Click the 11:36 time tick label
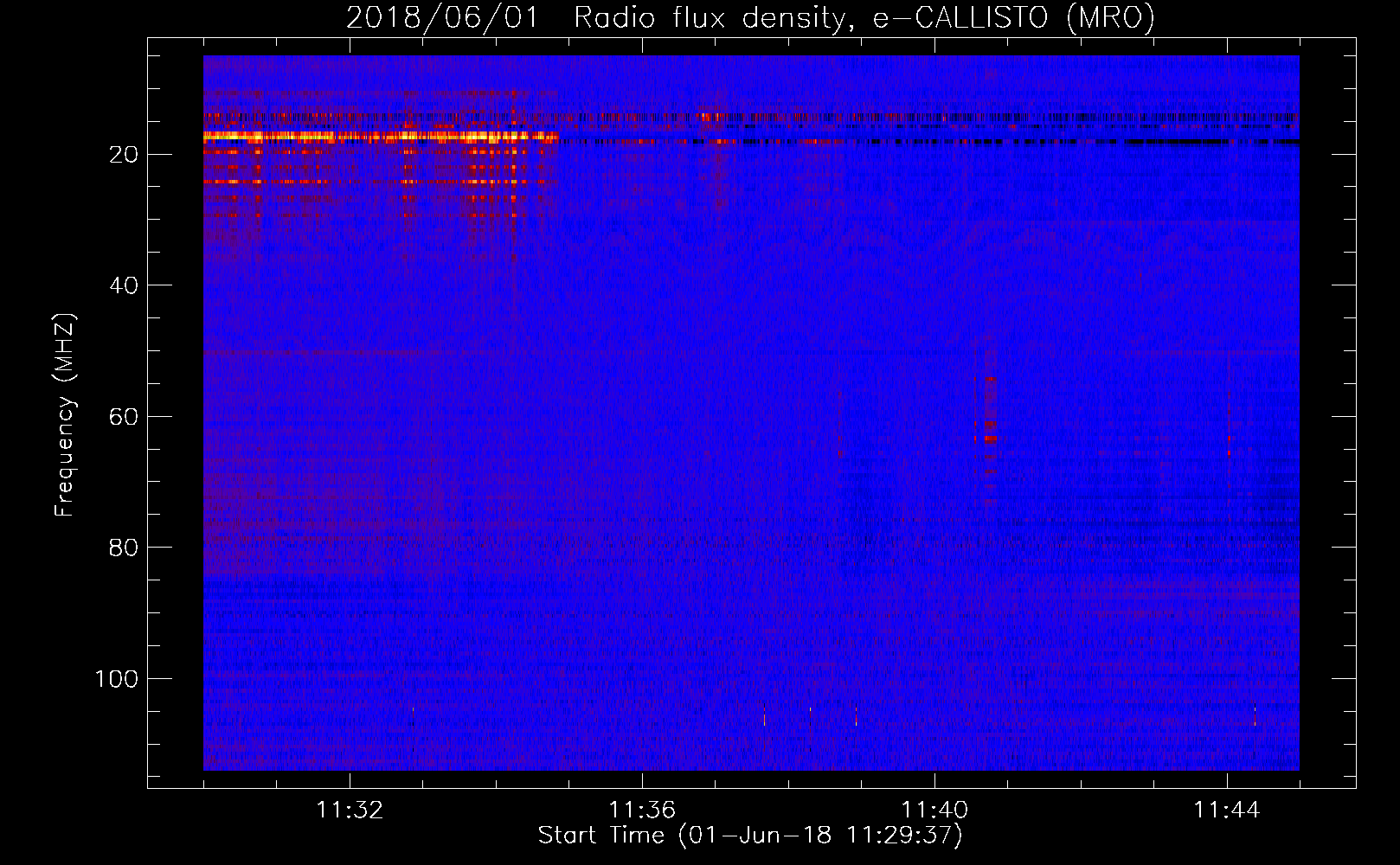1400x865 pixels. [x=642, y=810]
